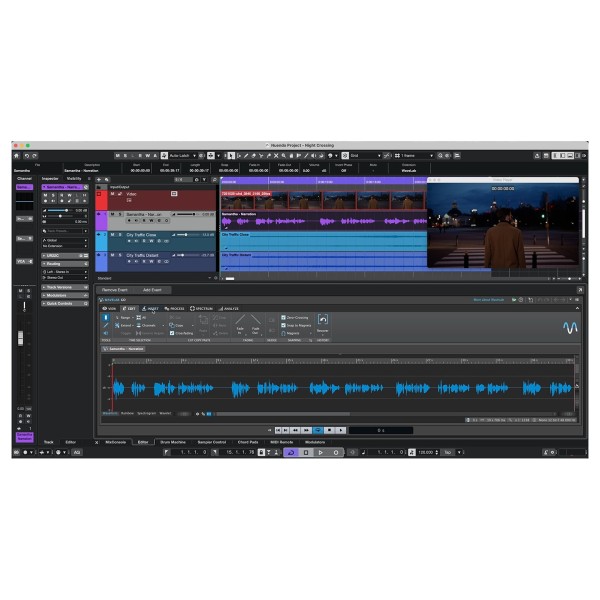This screenshot has width=600, height=600.
Task: Select the Draw pencil tool in toolbar
Action: point(246,156)
